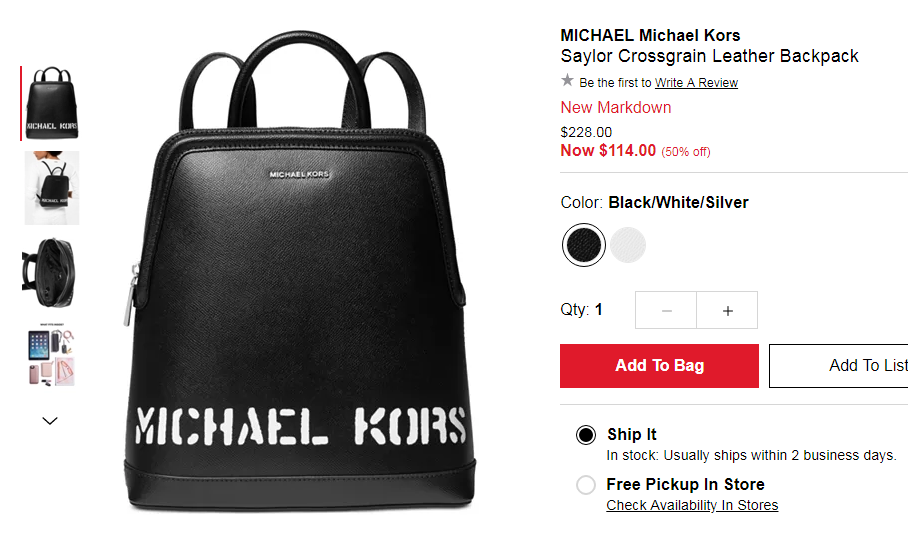Open the Write A Review link

click(x=696, y=83)
